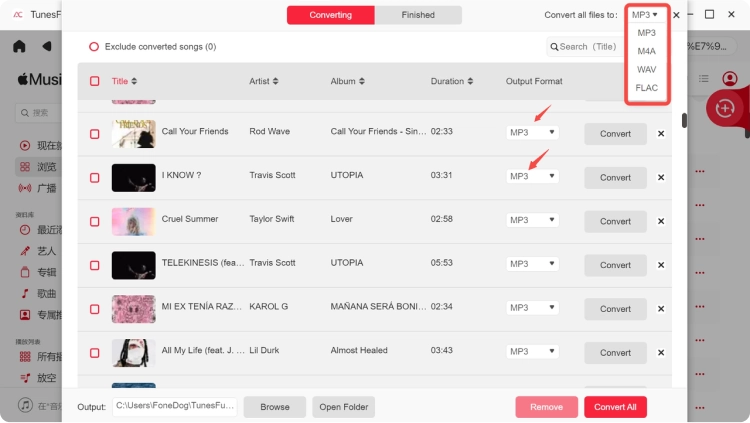
Task: Click Convert for I KNOW ?
Action: pyautogui.click(x=615, y=178)
